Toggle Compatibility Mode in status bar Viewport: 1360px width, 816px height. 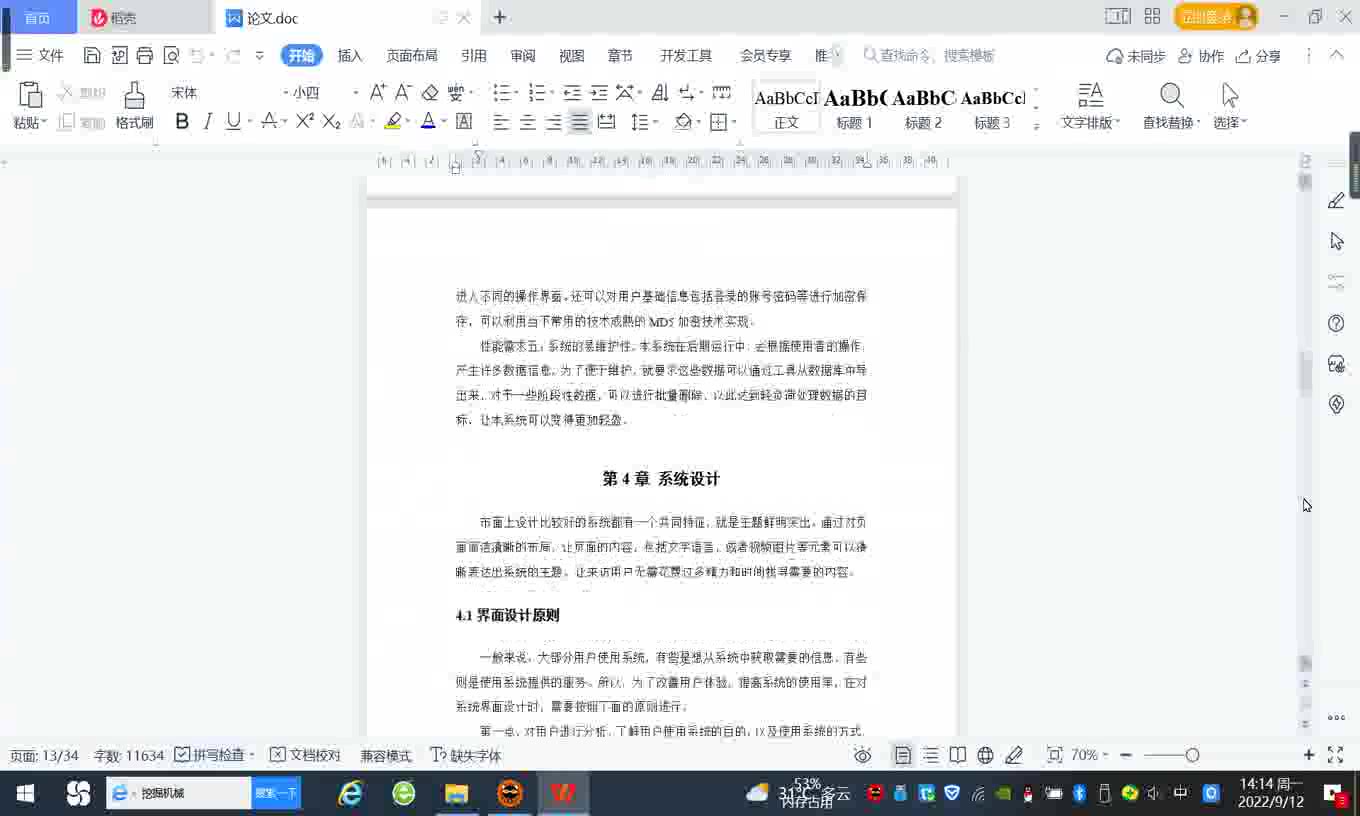(386, 755)
